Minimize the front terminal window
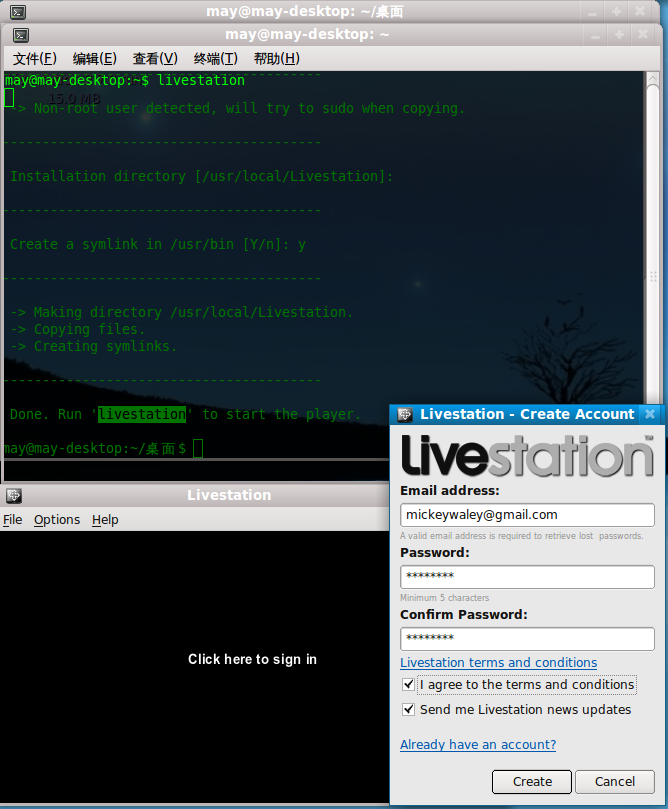Viewport: 668px width, 809px height. [595, 35]
